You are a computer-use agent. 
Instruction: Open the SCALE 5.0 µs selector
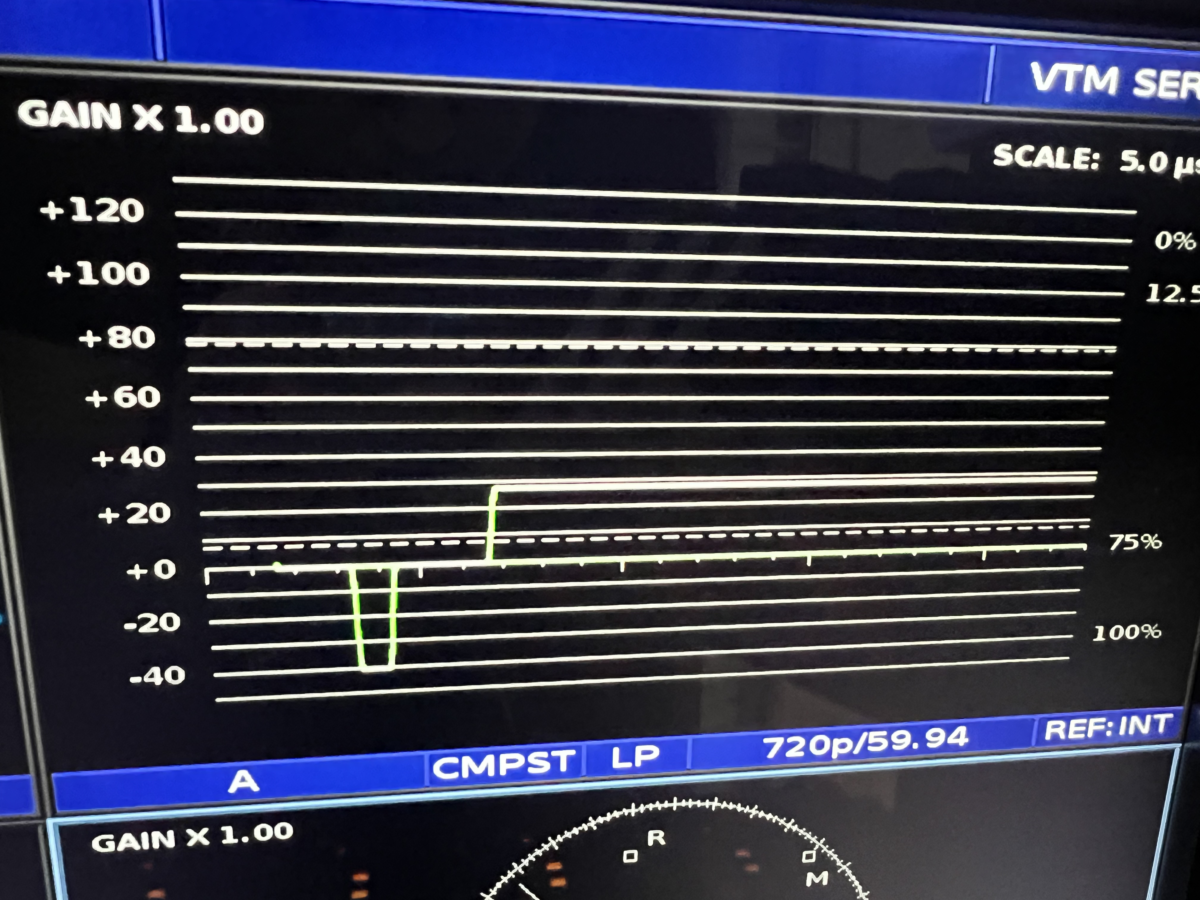1090,158
